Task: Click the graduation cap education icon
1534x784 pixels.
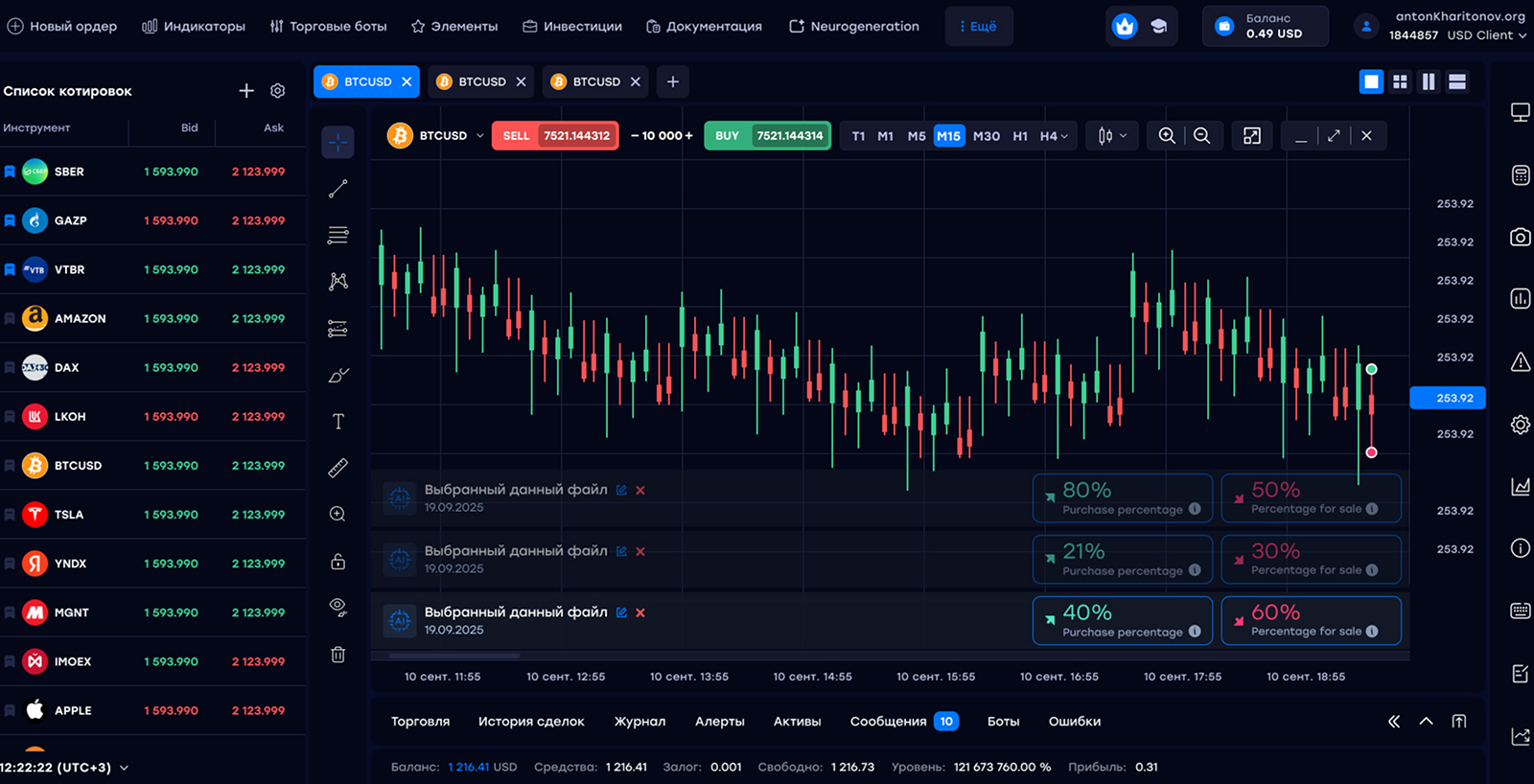Action: coord(1159,26)
